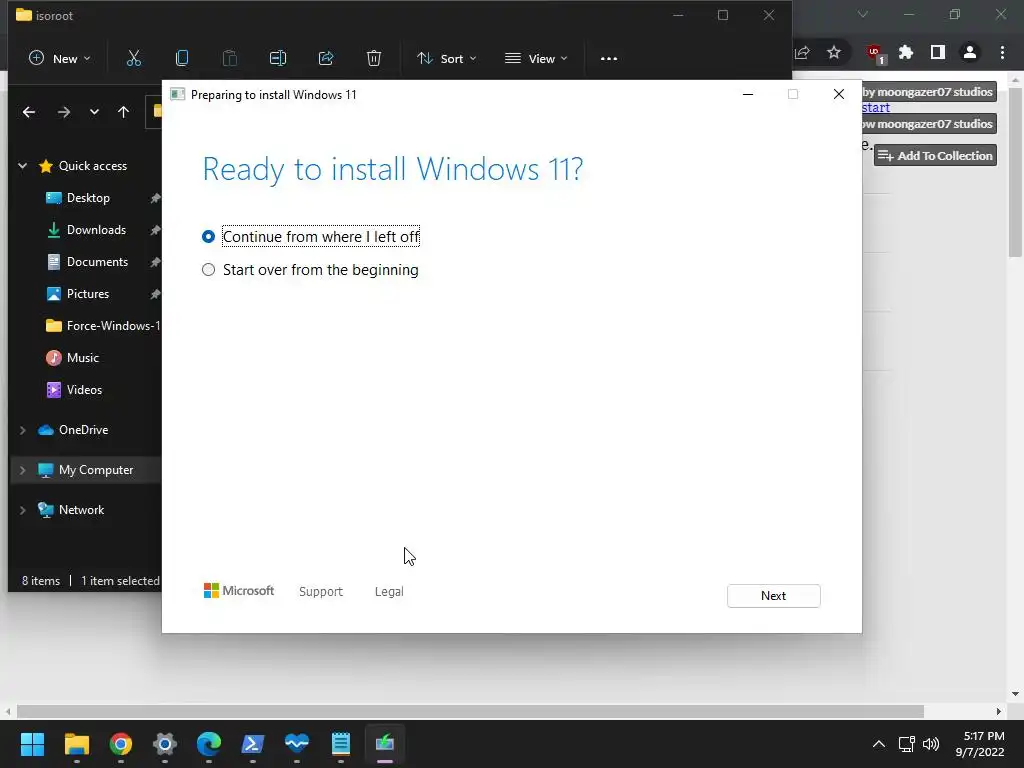Viewport: 1024px width, 768px height.
Task: Open the Support link in setup
Action: 321,592
